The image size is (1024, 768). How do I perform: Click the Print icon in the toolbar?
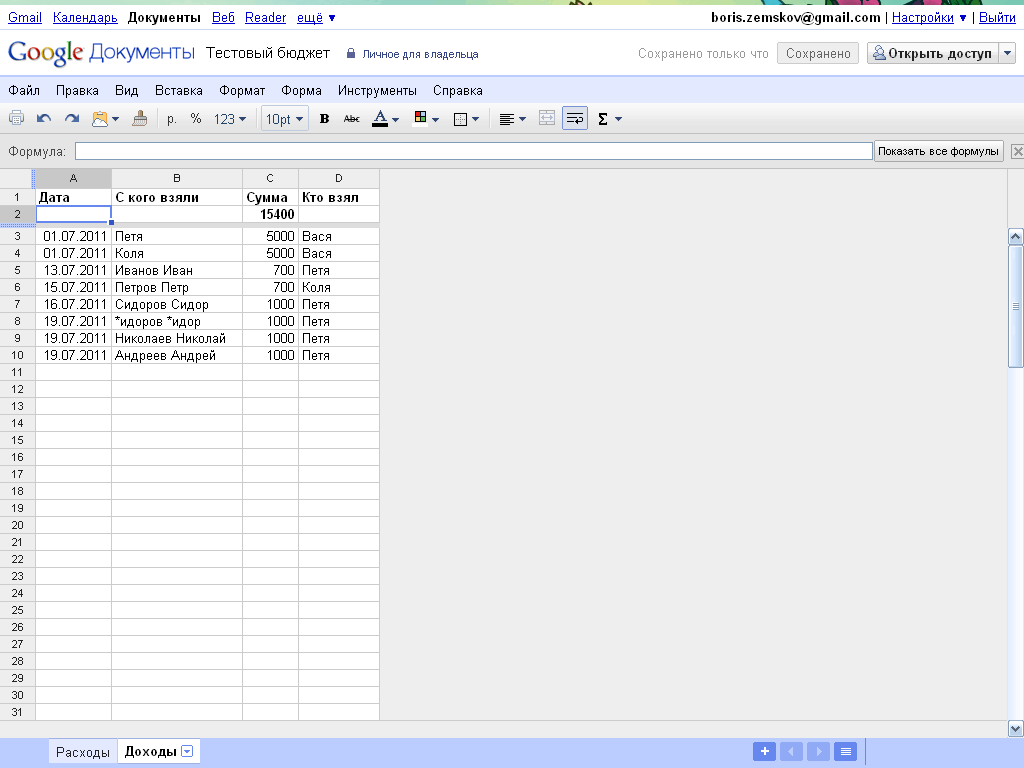(x=16, y=119)
